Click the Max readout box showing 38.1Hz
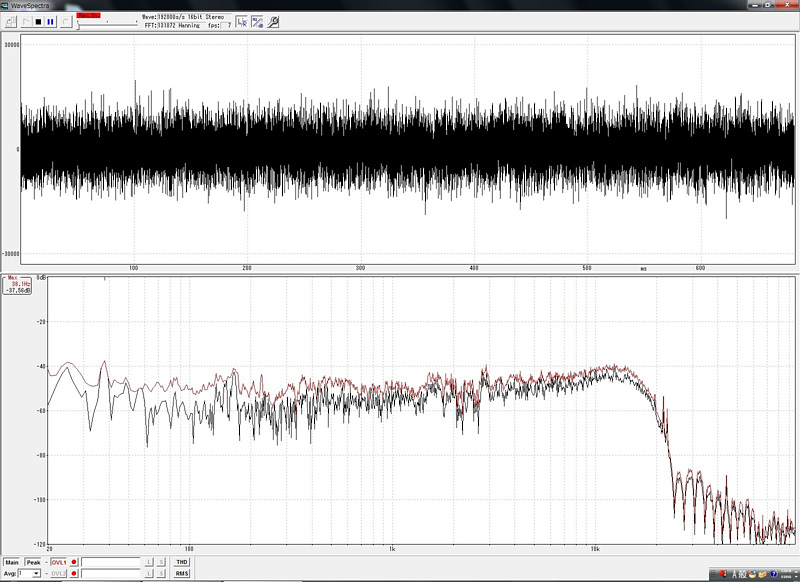Viewport: 800px width, 582px height. [x=18, y=284]
